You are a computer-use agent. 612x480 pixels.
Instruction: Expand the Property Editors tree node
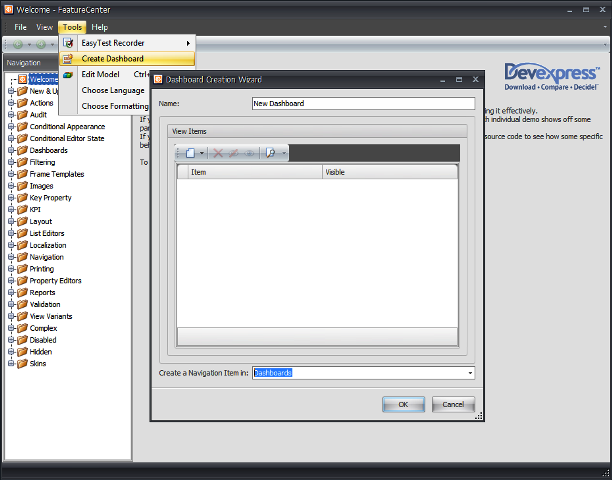pyautogui.click(x=11, y=281)
